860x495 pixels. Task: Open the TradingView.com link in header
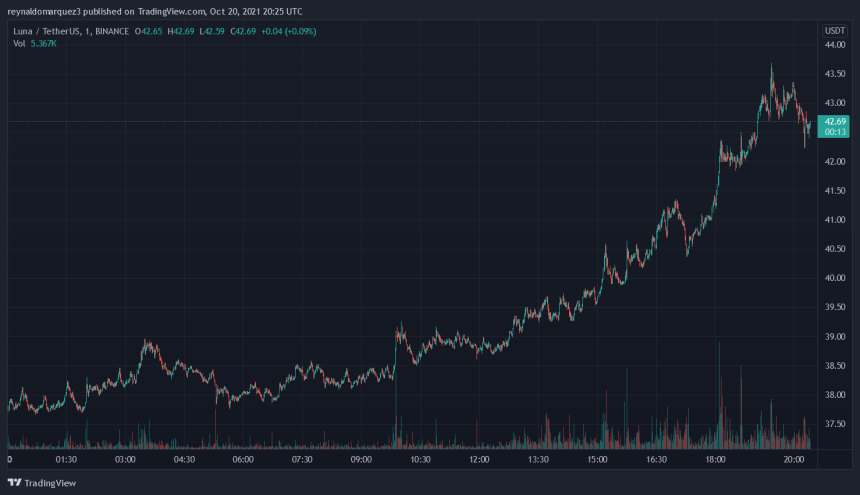pos(170,11)
